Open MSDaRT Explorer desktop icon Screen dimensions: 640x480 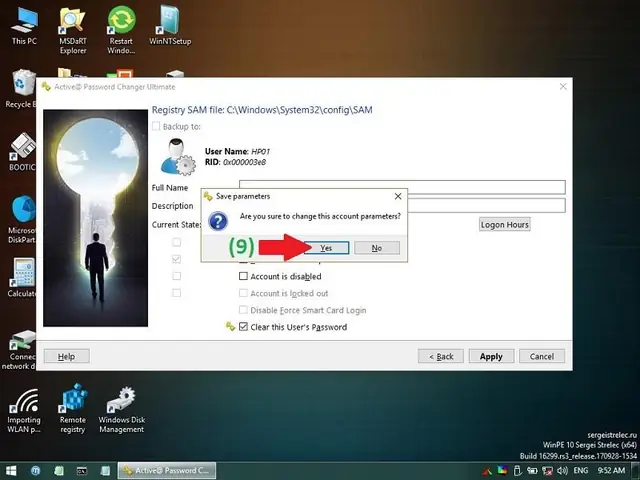point(73,30)
